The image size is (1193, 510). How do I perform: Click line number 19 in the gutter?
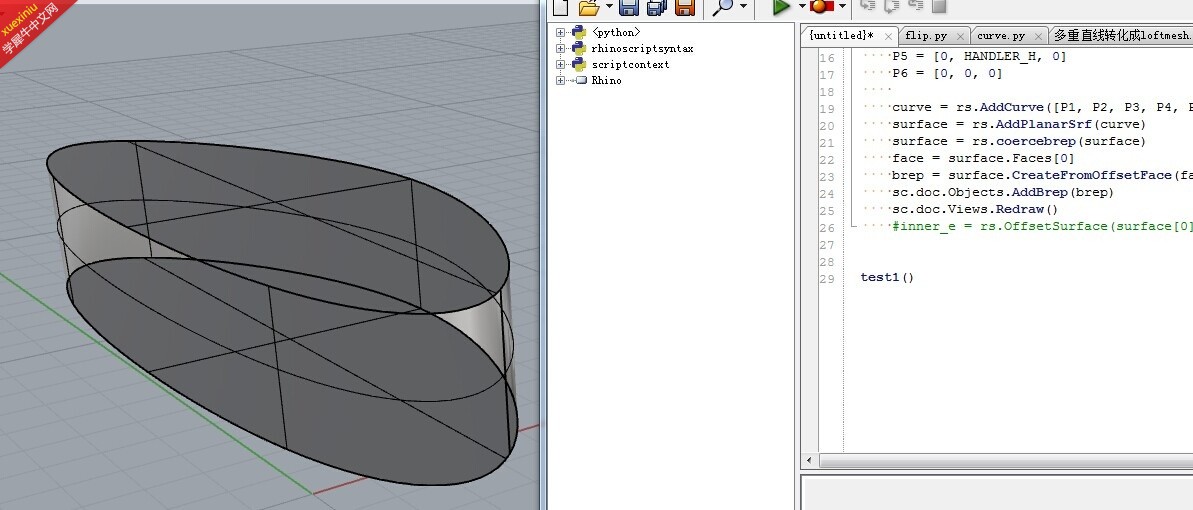[827, 109]
